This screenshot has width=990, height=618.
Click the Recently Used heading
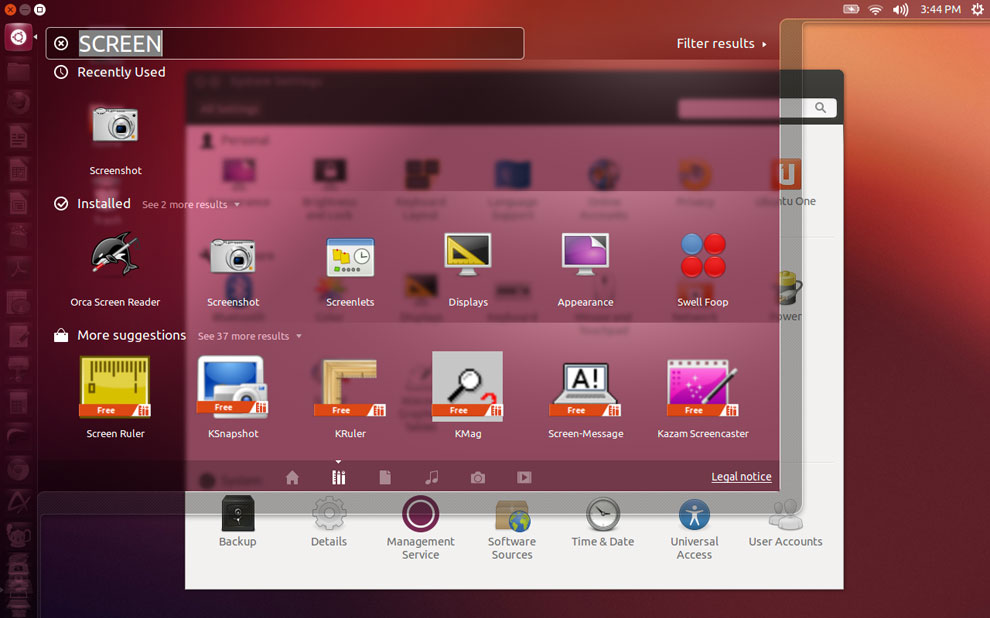tap(121, 72)
